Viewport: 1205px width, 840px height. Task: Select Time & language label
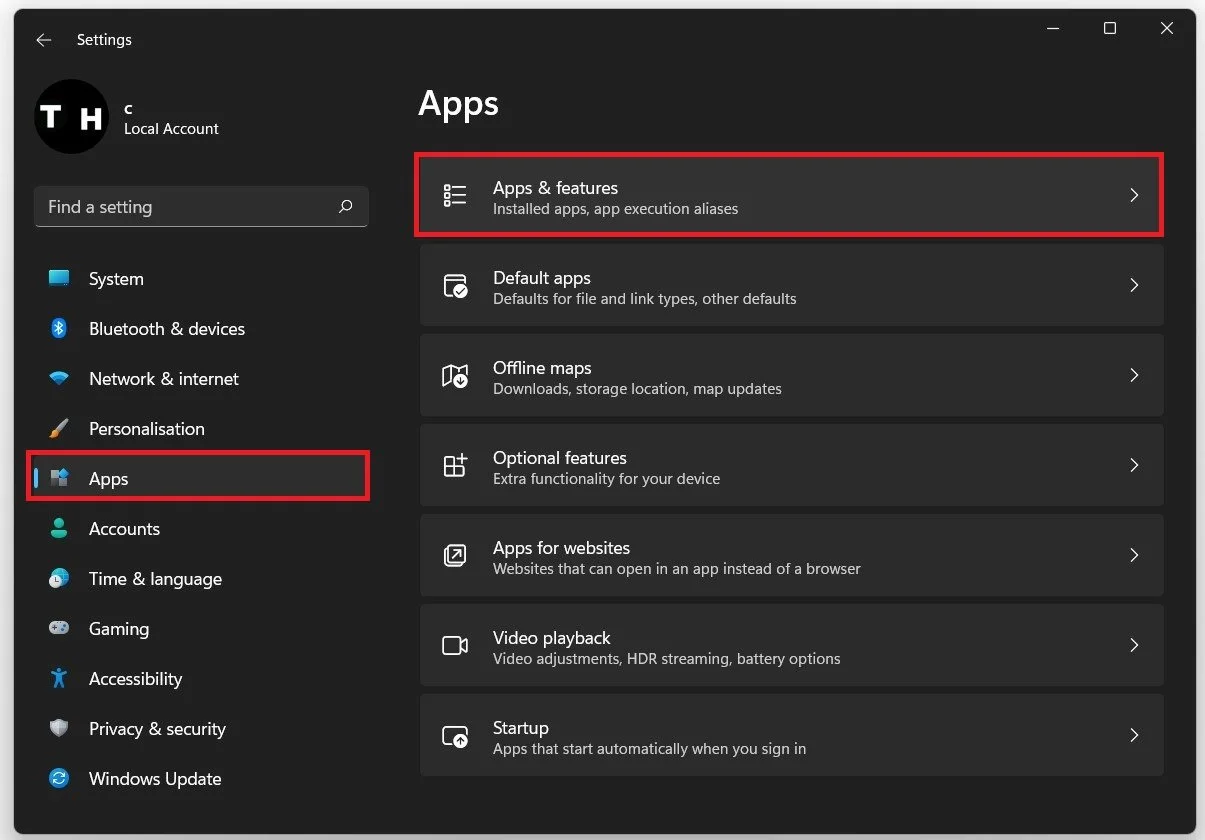(155, 579)
